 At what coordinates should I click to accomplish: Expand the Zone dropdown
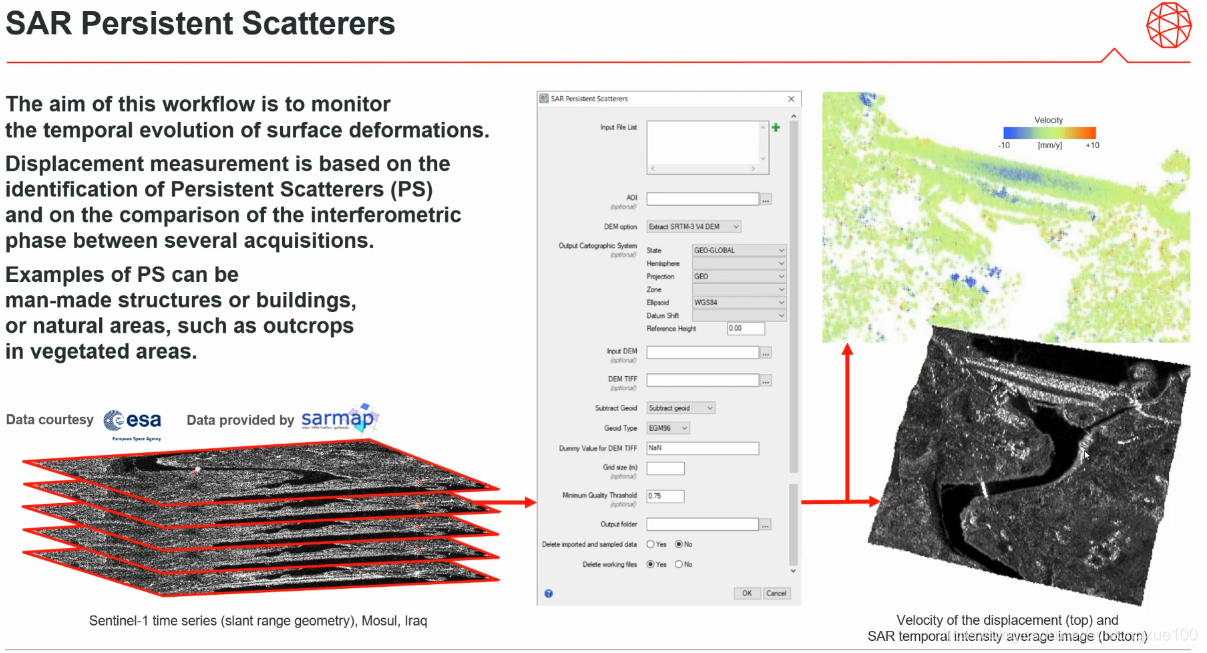[x=739, y=289]
